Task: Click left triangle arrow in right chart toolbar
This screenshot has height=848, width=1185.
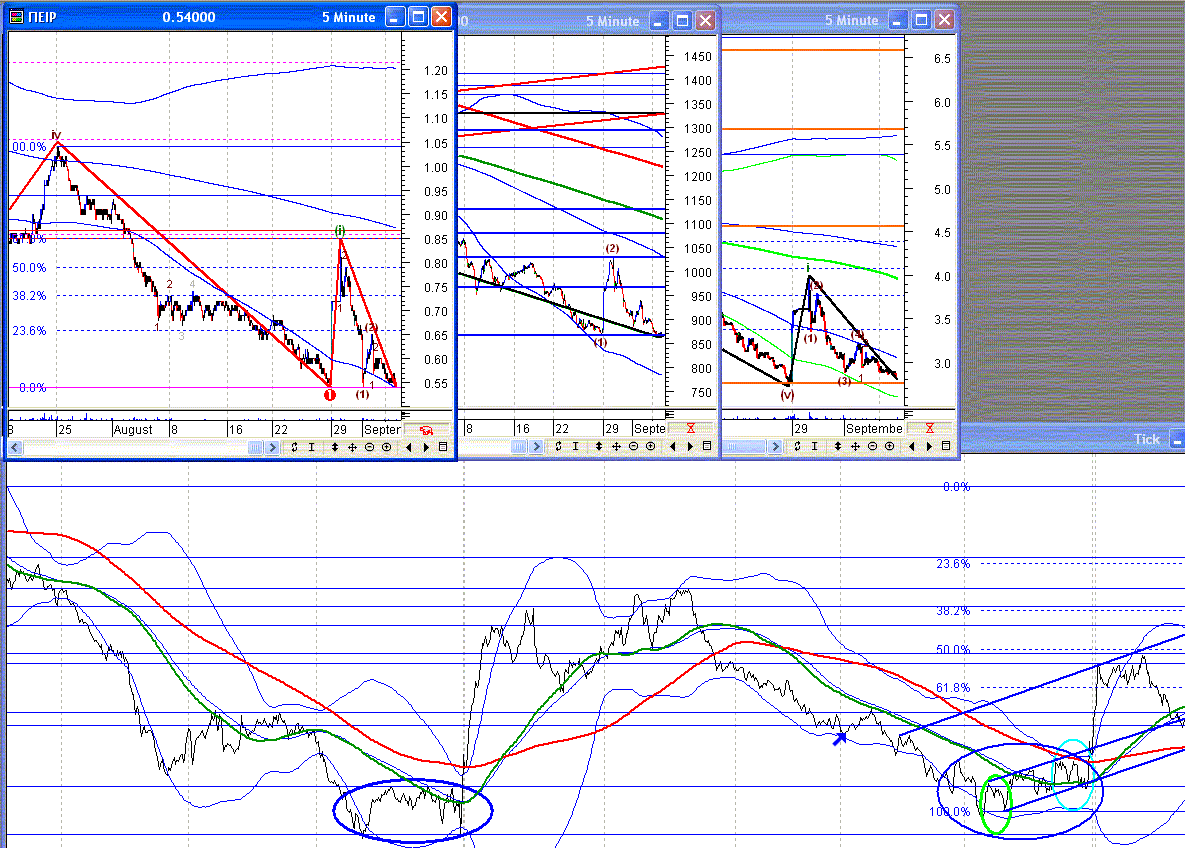Action: 911,446
